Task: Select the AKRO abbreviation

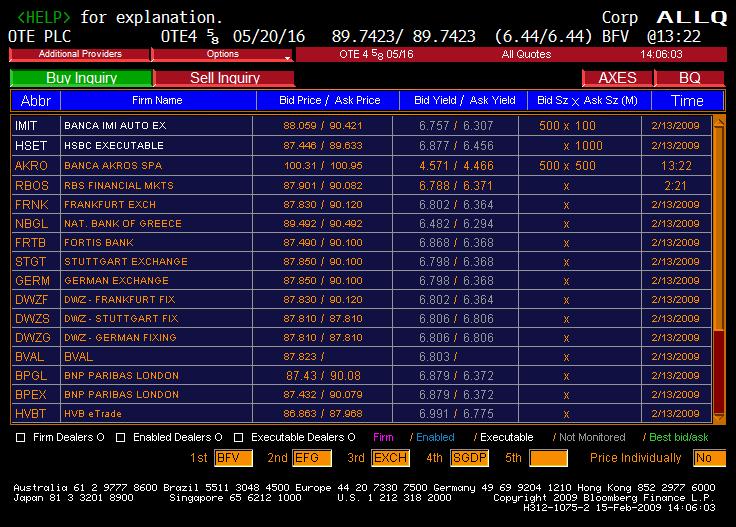Action: click(x=31, y=166)
